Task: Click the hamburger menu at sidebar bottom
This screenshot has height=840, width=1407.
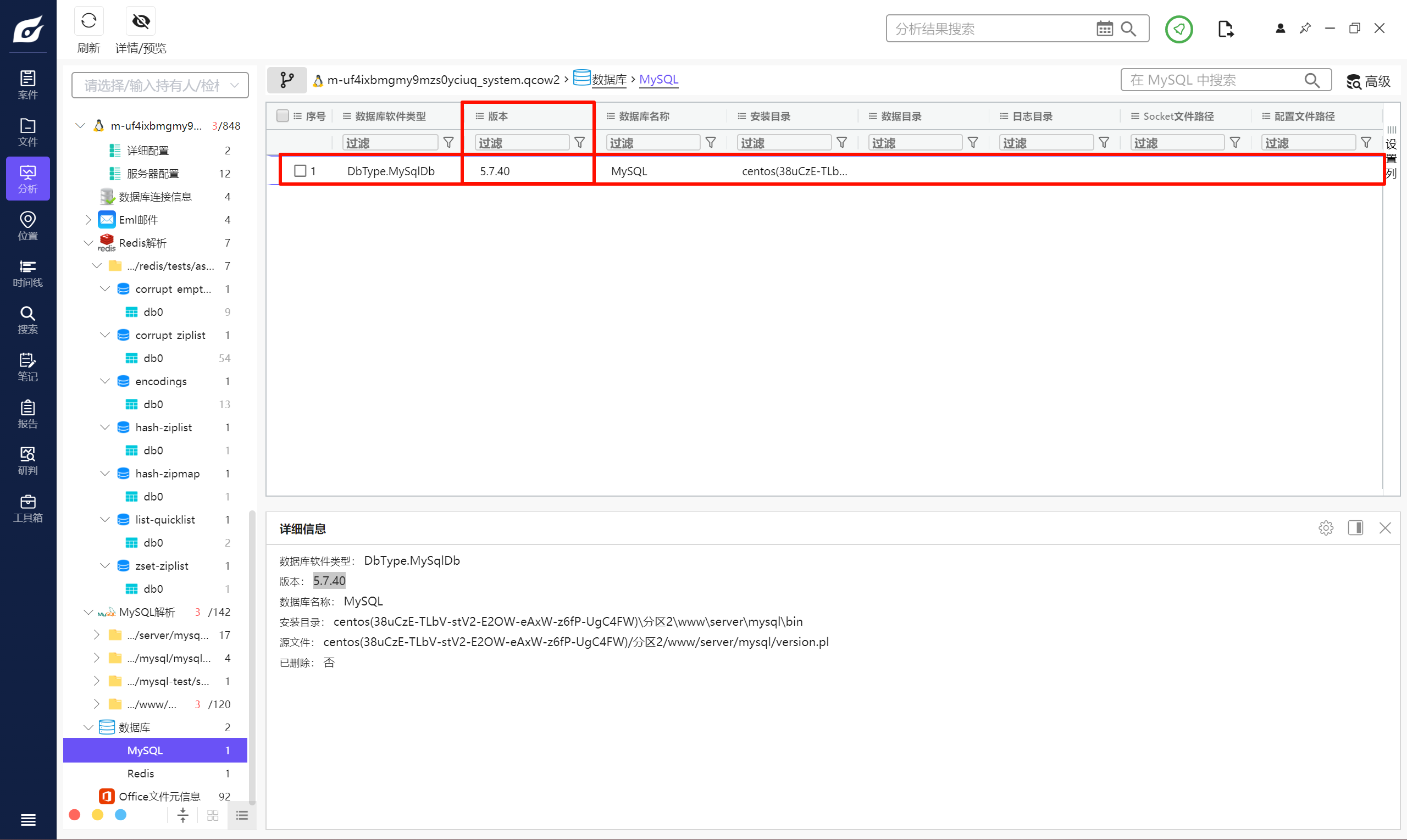Action: pos(27,819)
